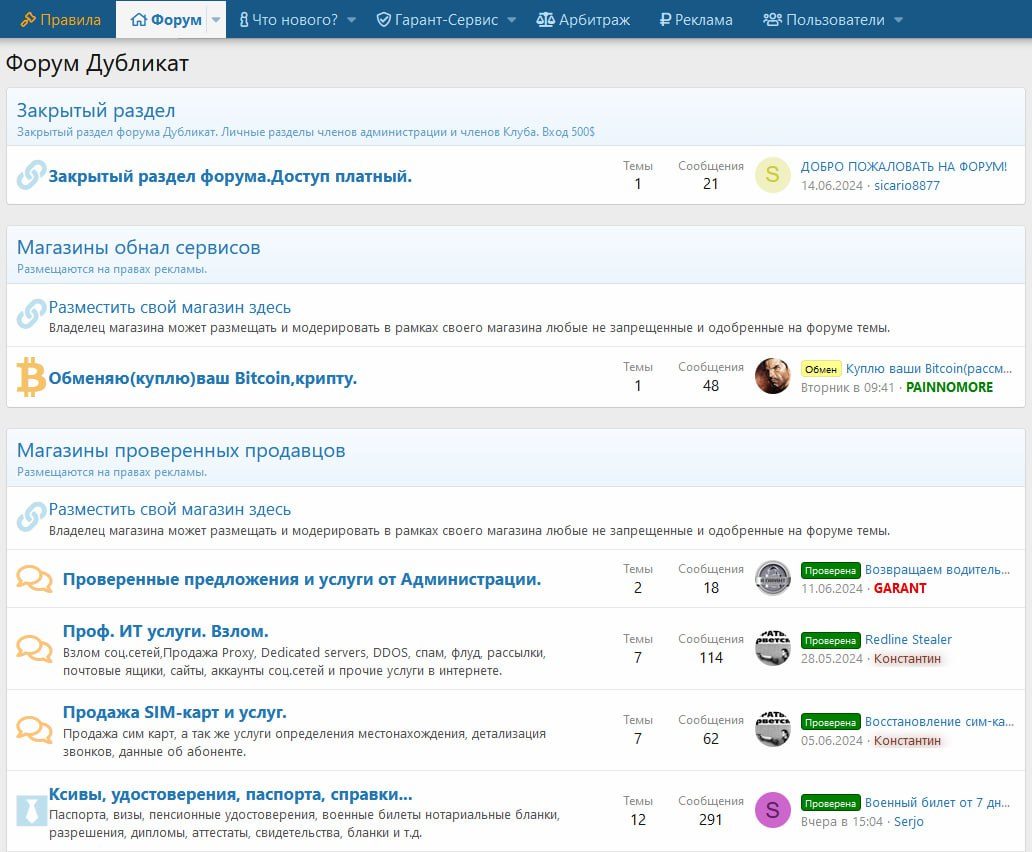Click chat bubbles icon next to Проф. ИТ услуги
Screen dimensions: 1032x852
click(x=34, y=648)
